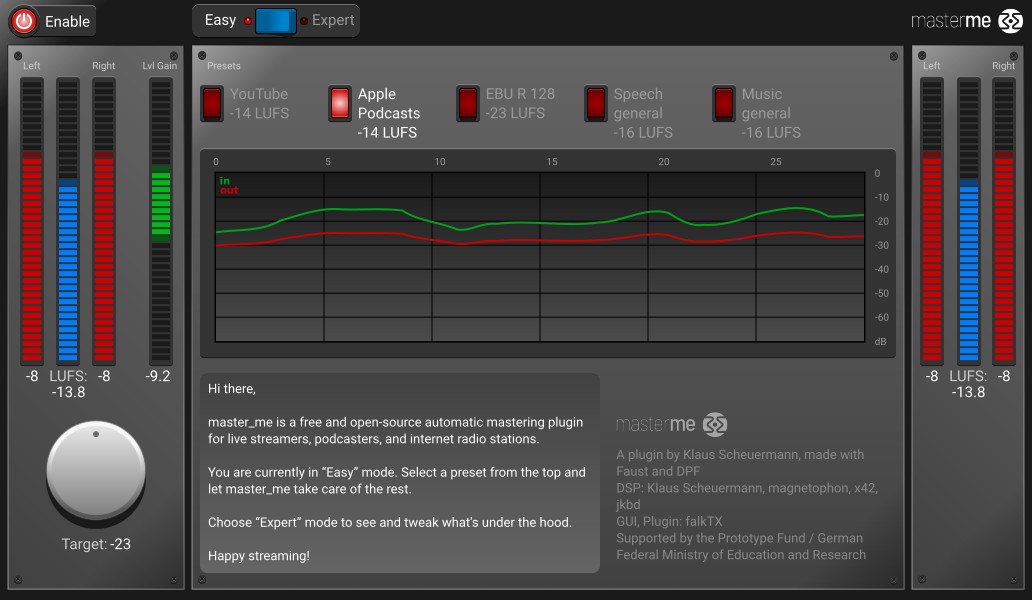This screenshot has height=600, width=1032.
Task: Click the Lvl Gain meter bar
Action: coord(160,221)
